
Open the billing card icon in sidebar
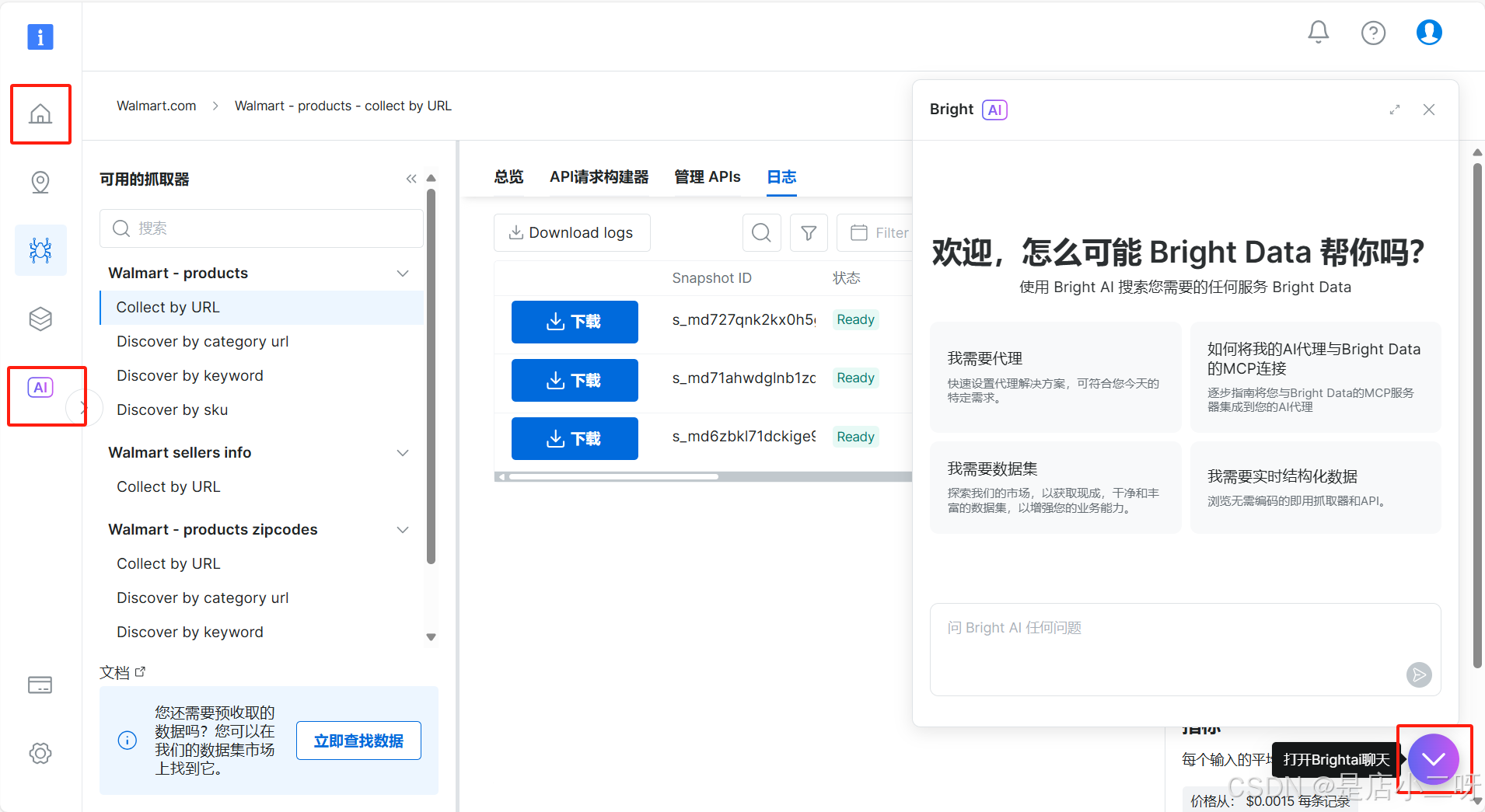(x=40, y=685)
